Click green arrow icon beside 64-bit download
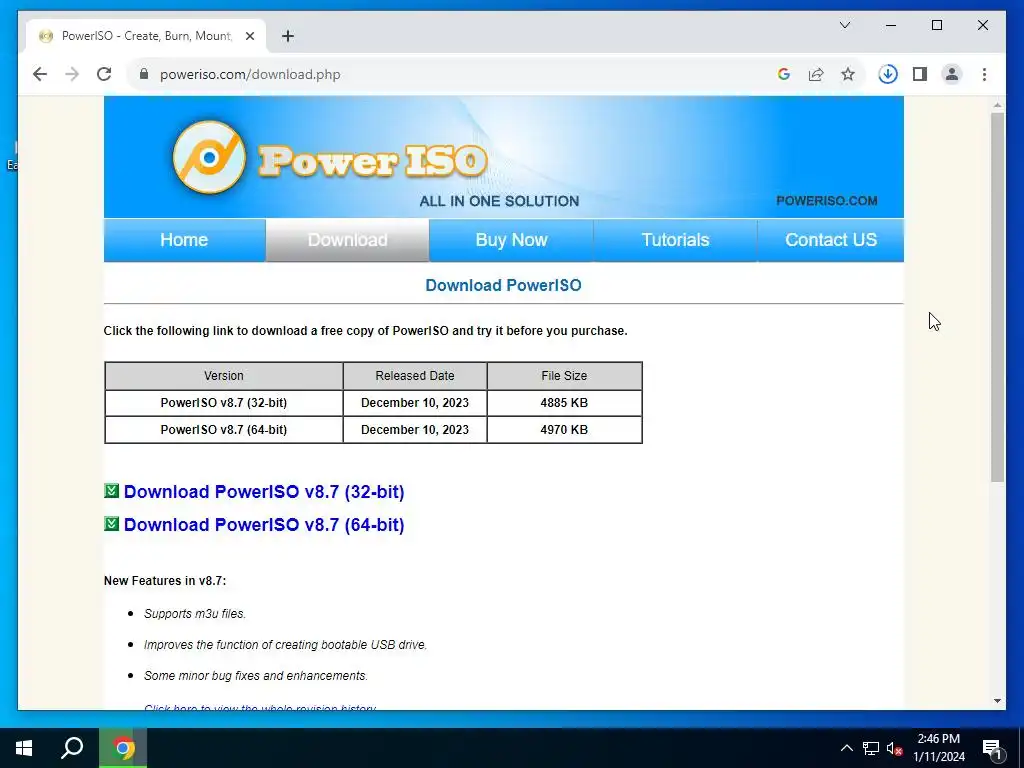This screenshot has height=768, width=1024. [111, 524]
